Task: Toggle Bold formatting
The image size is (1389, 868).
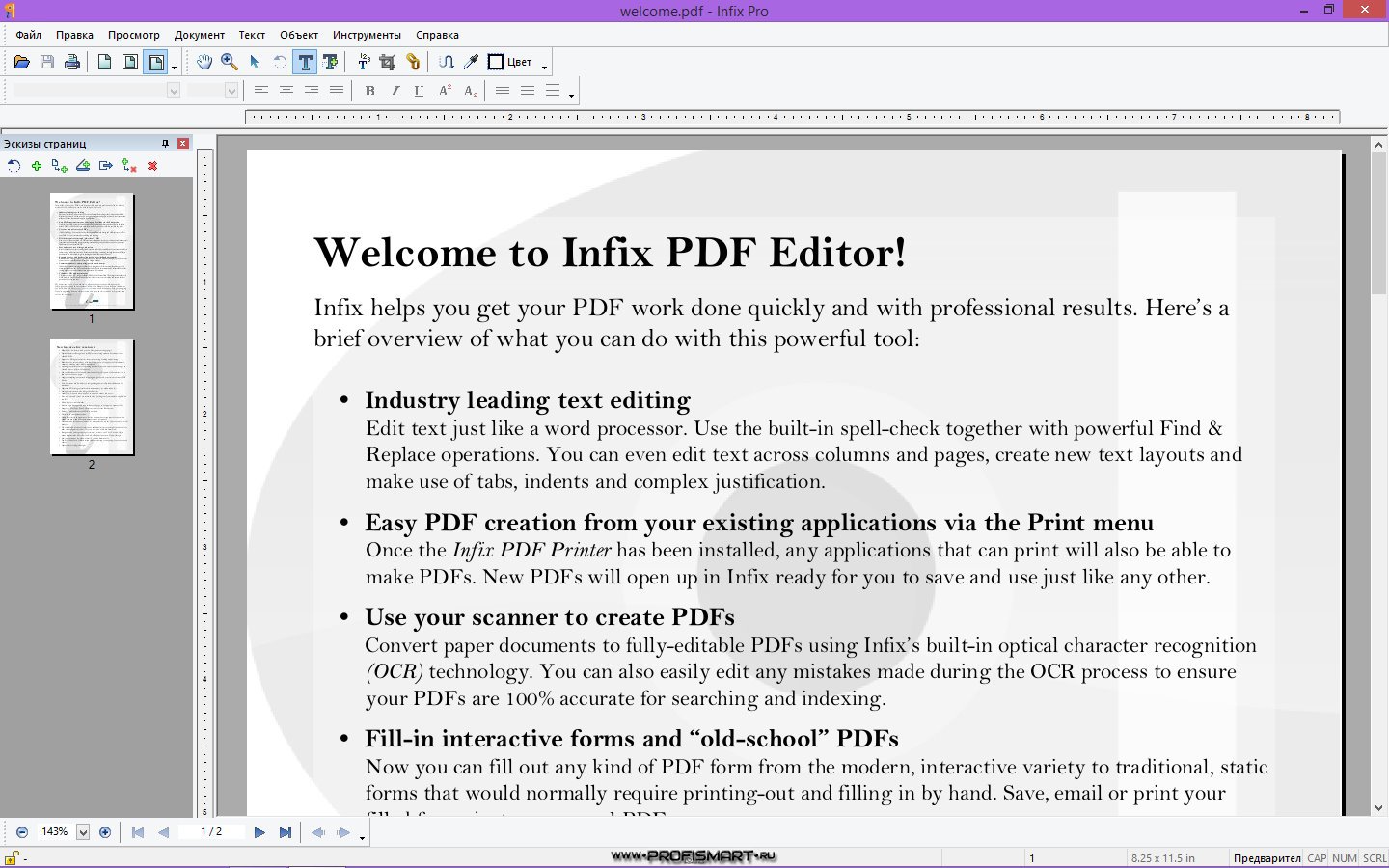Action: tap(369, 91)
